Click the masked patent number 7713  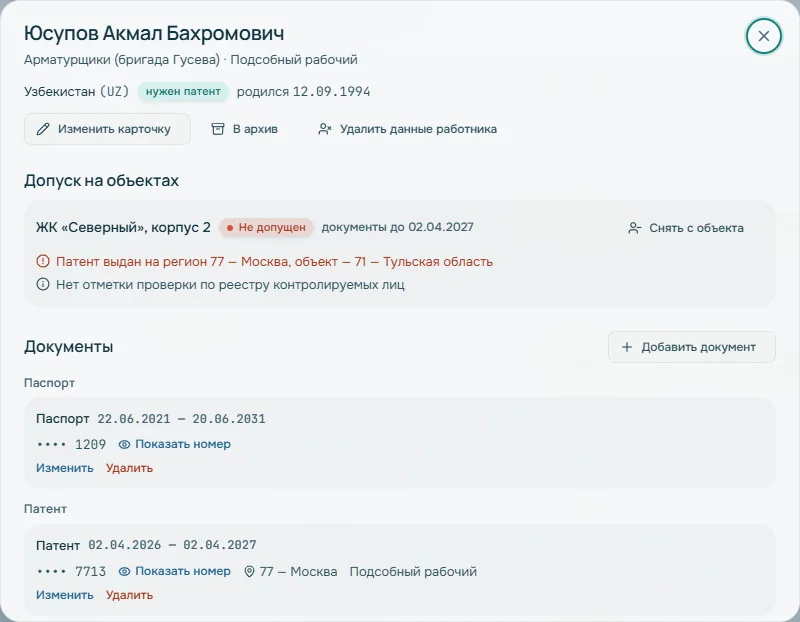71,571
